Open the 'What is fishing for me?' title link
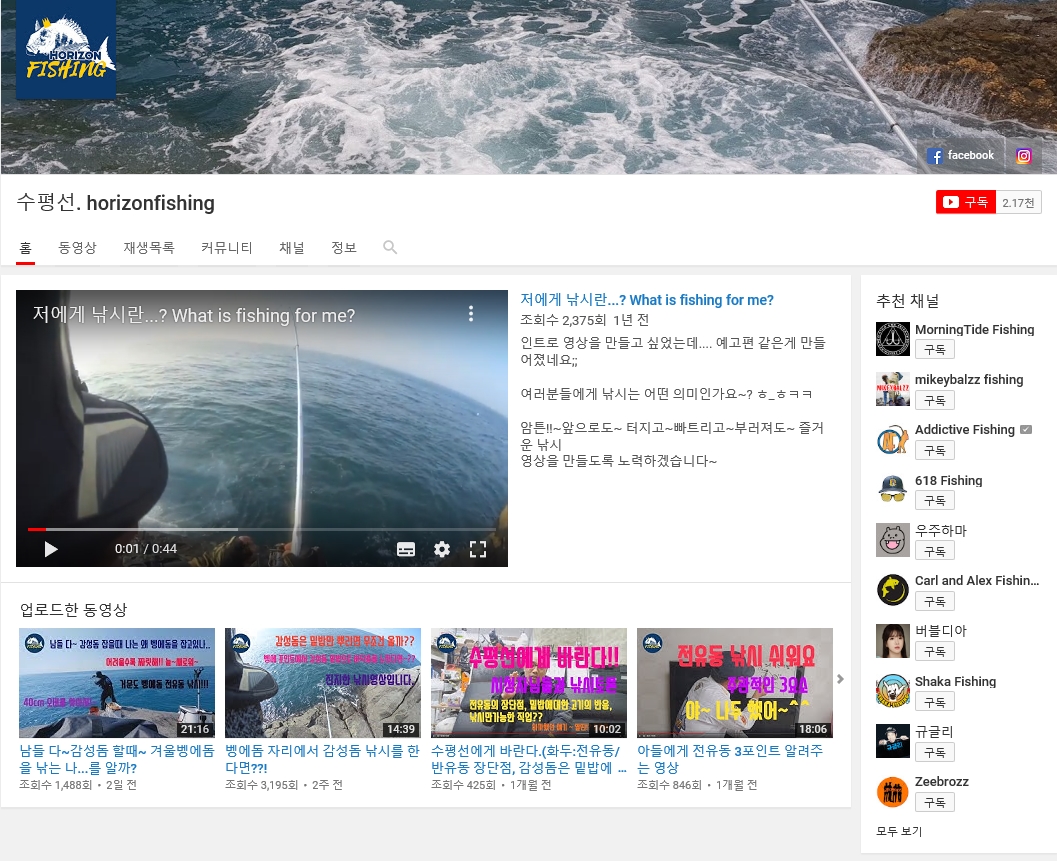 point(647,300)
